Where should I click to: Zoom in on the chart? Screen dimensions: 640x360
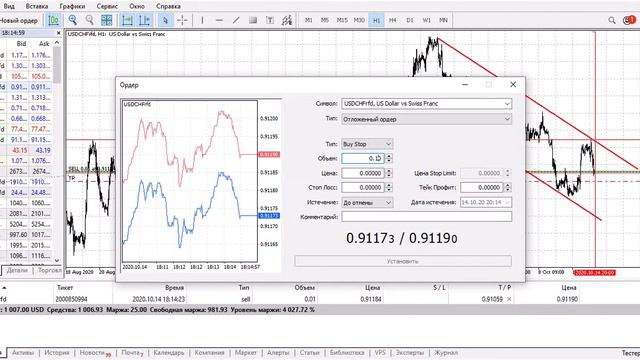(73, 20)
